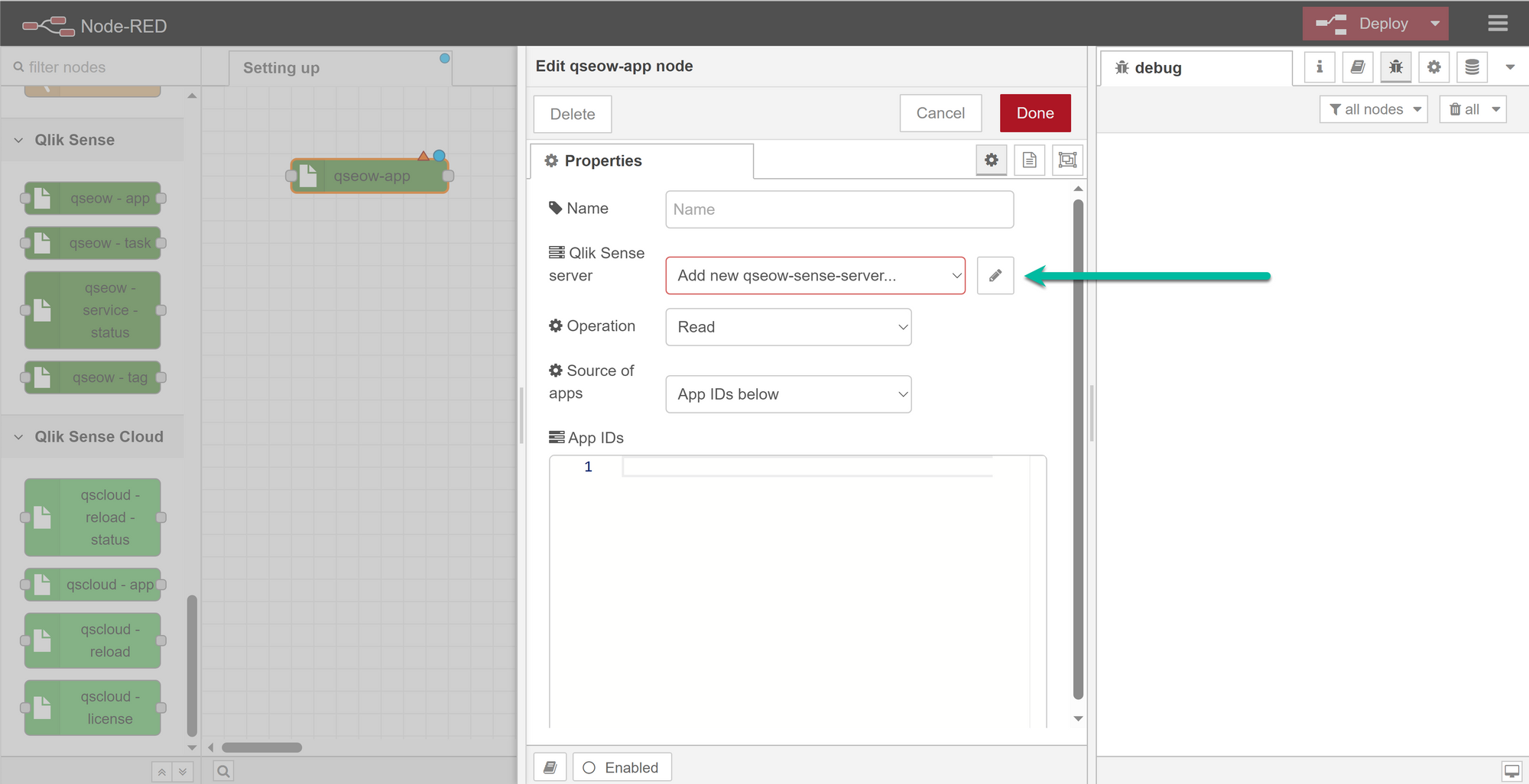Click the Name input field
The image size is (1529, 784).
point(839,209)
